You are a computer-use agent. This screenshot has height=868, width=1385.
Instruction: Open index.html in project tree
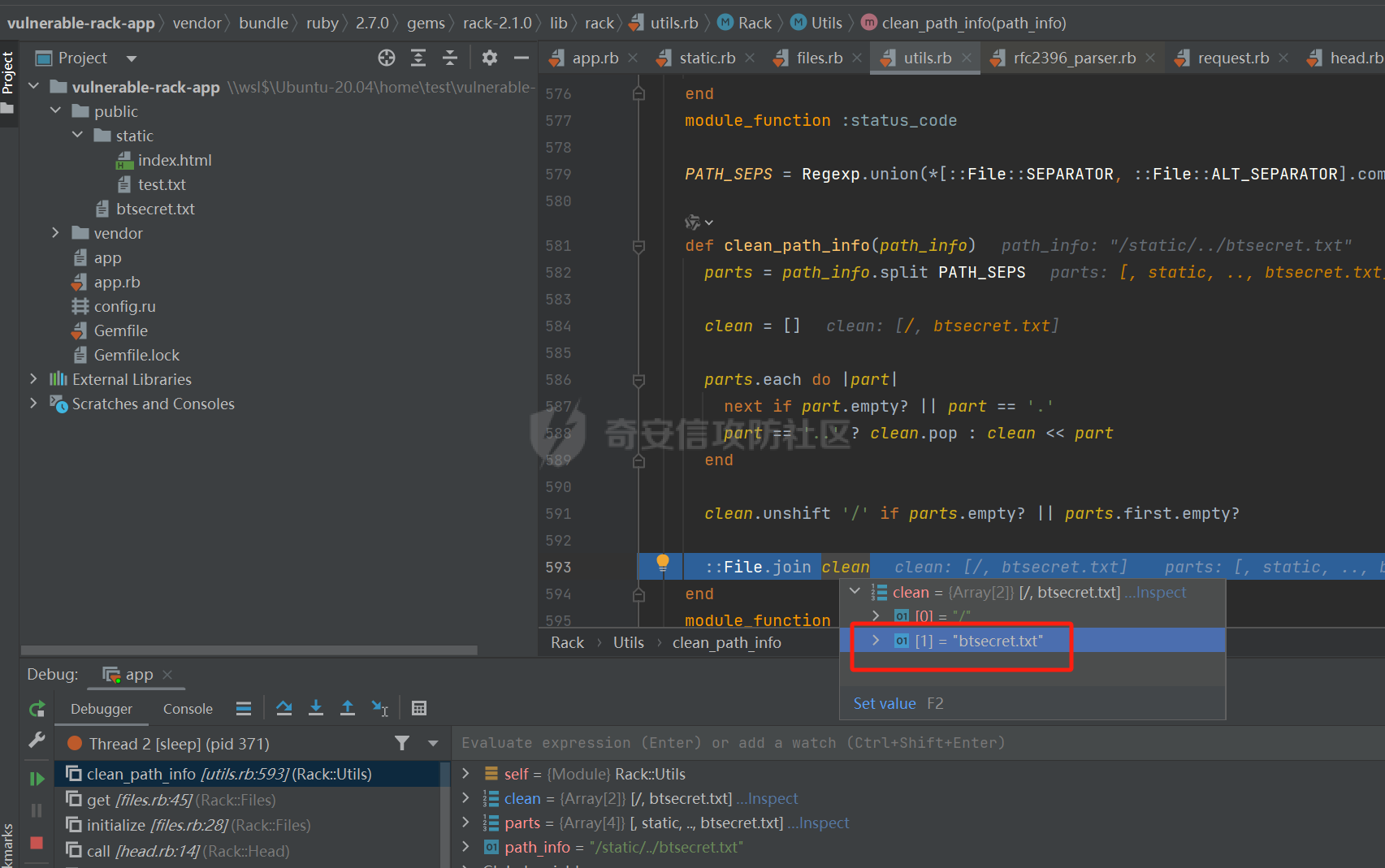click(x=174, y=160)
